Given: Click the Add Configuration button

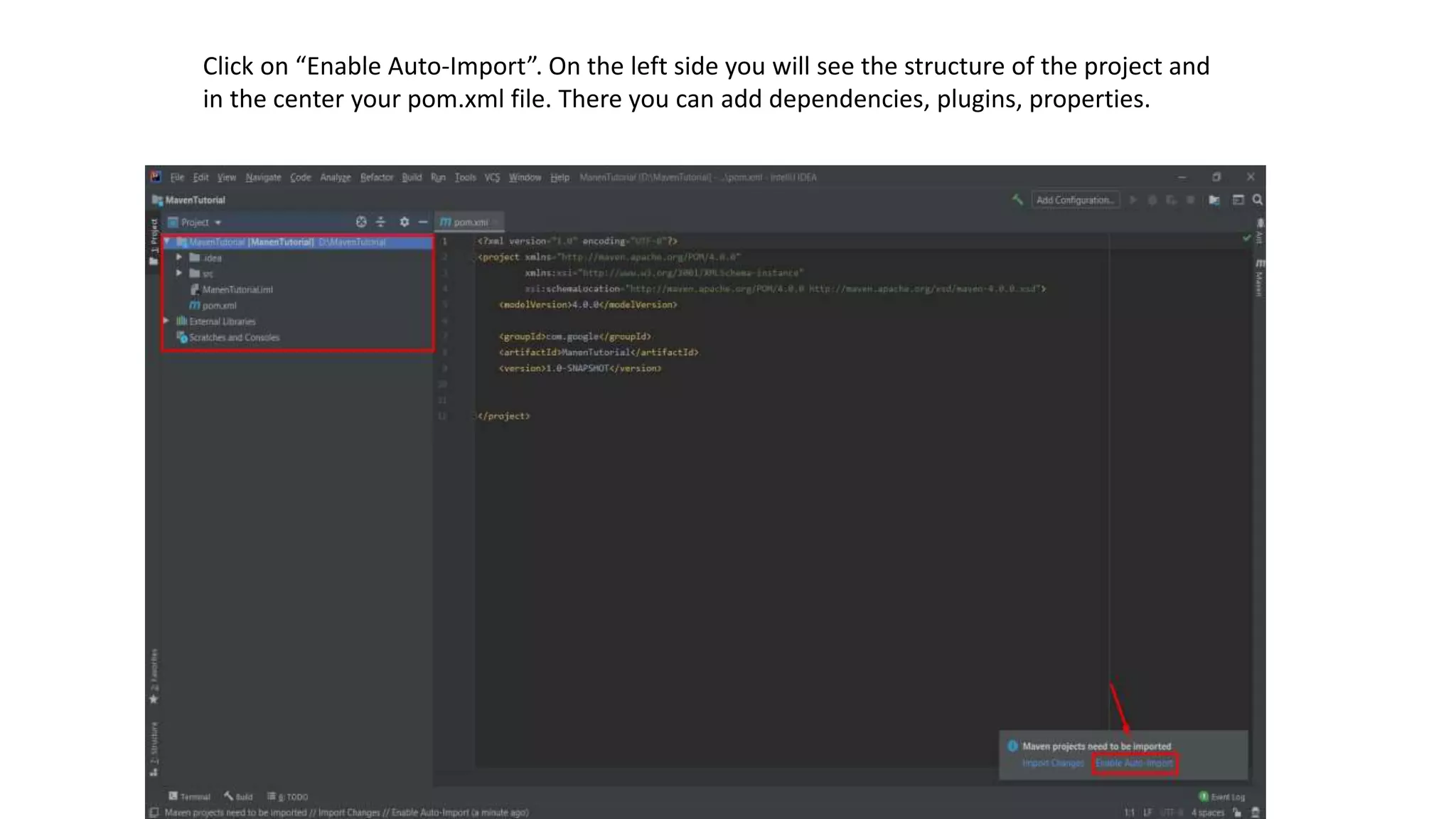Looking at the screenshot, I should 1074,200.
